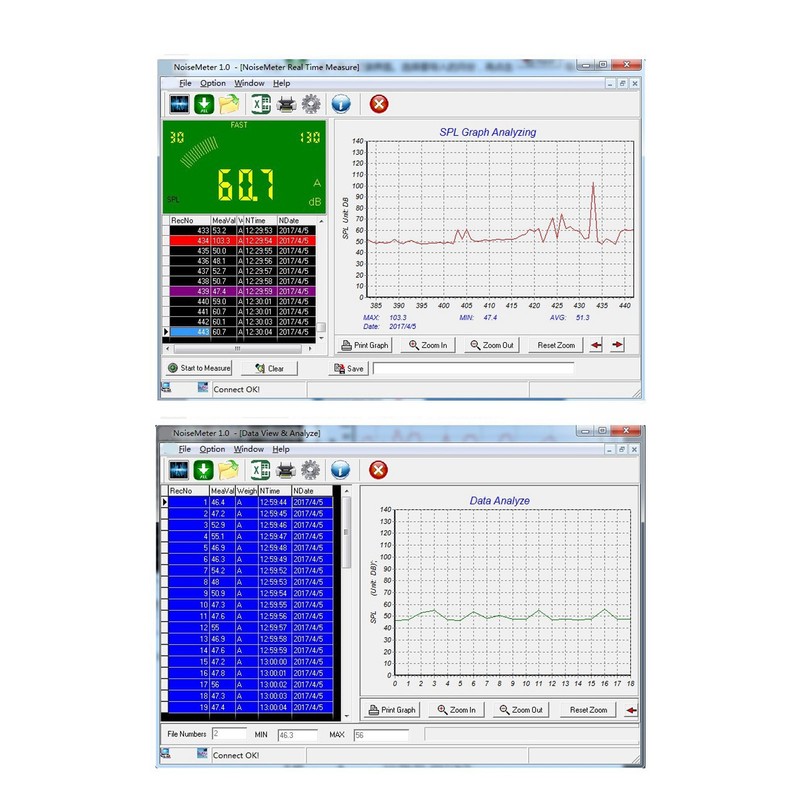The image size is (800, 800).
Task: Open settings gear in Real Time Measure toolbar
Action: point(310,104)
